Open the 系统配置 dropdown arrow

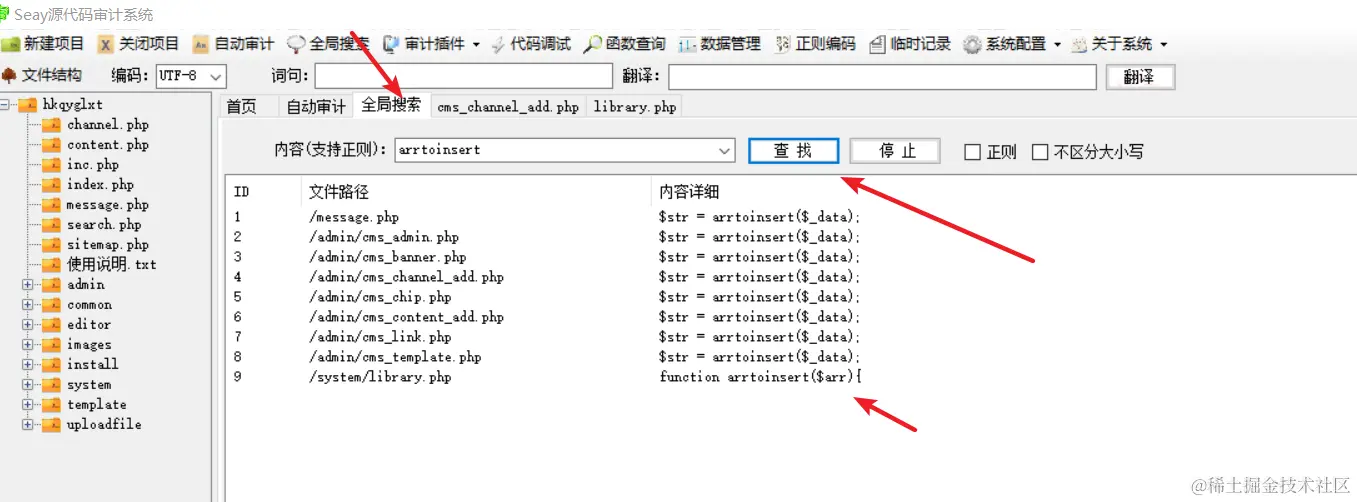pyautogui.click(x=1057, y=44)
